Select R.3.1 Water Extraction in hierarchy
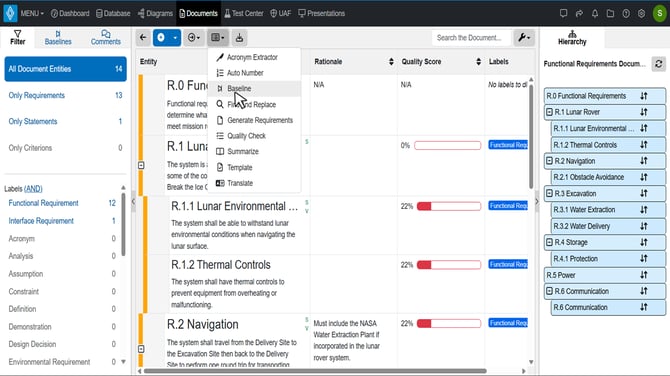Image resolution: width=670 pixels, height=376 pixels. pyautogui.click(x=608, y=210)
